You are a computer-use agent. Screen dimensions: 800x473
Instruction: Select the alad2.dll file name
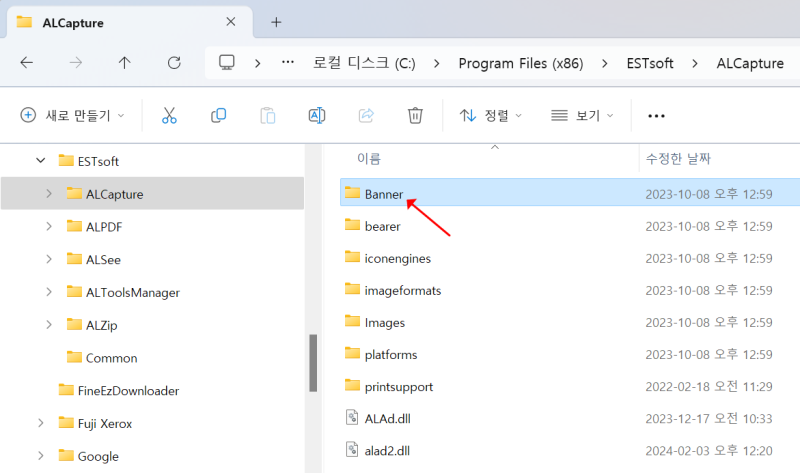pos(387,451)
